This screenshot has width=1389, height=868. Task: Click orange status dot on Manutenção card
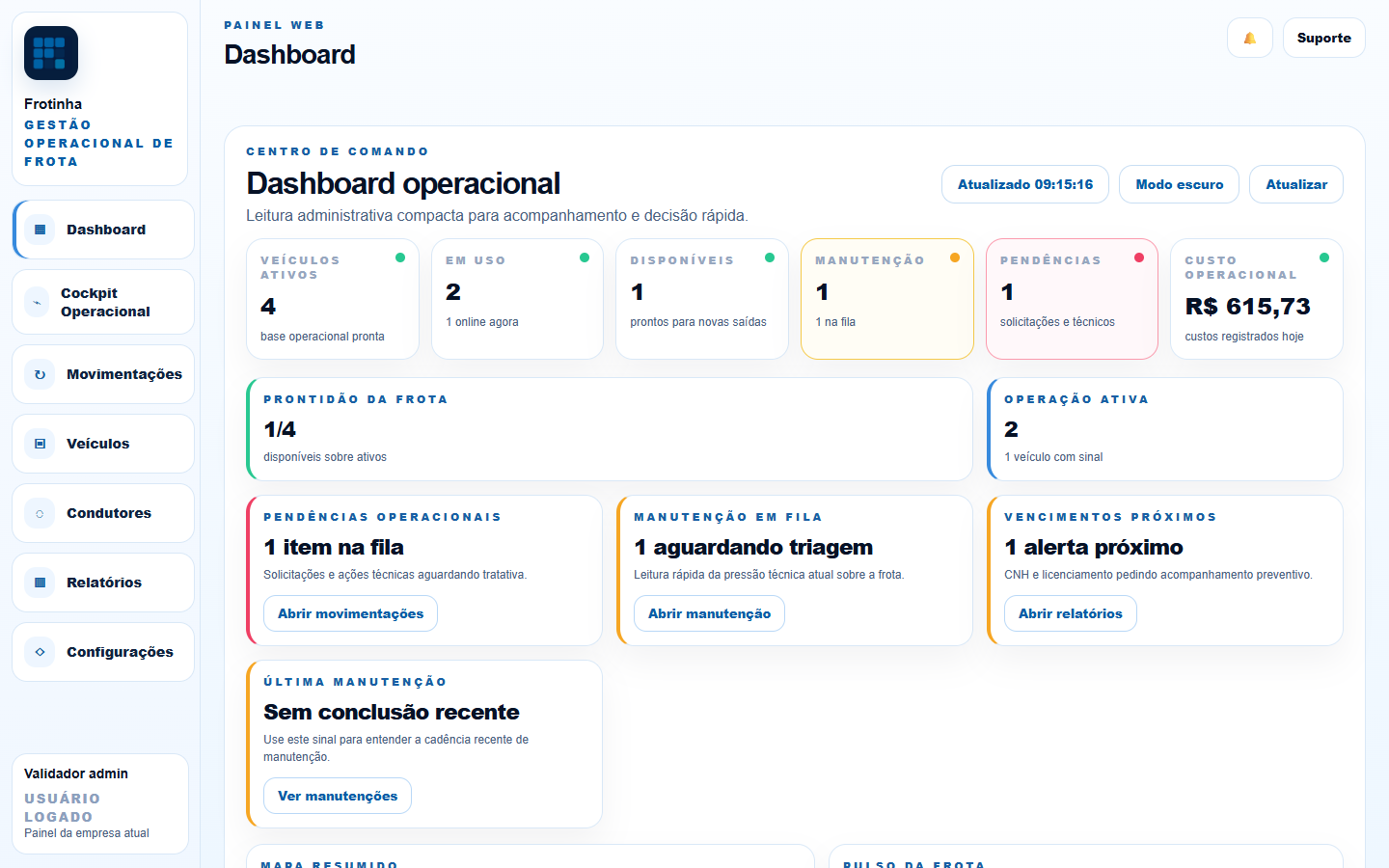(x=955, y=258)
